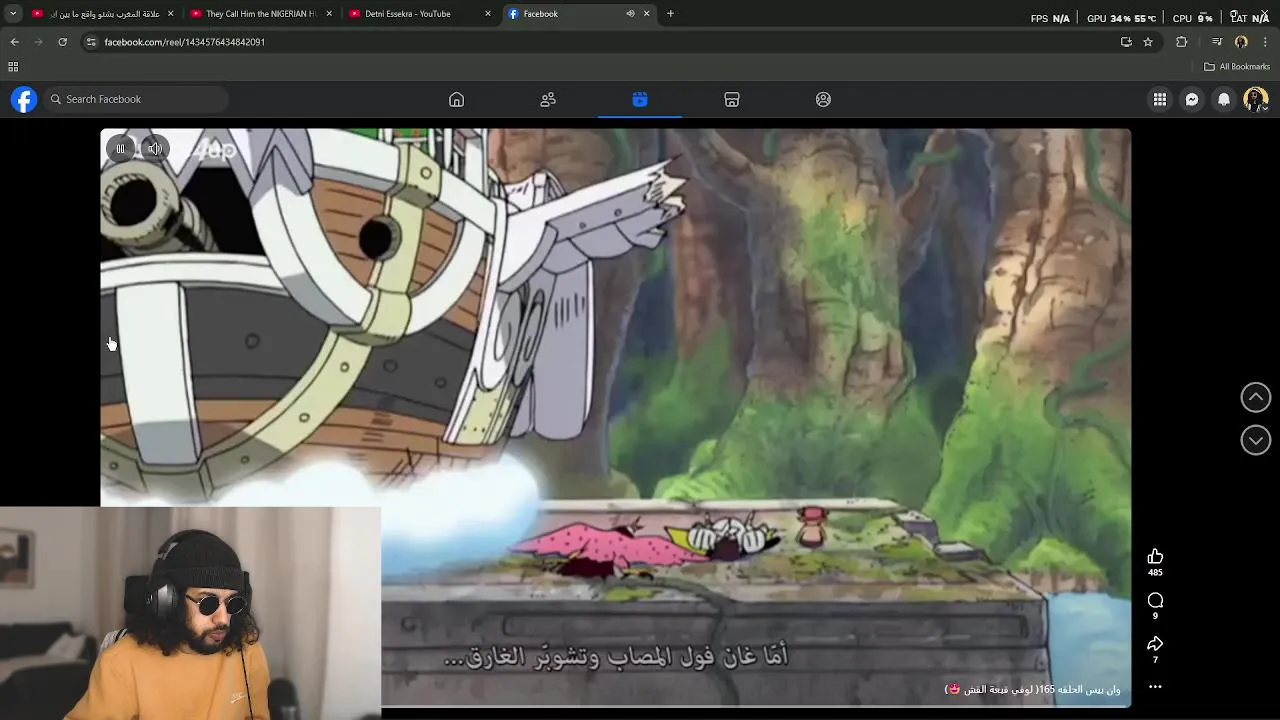Open the Facebook menu grid icon
The width and height of the screenshot is (1280, 720).
tap(1160, 99)
